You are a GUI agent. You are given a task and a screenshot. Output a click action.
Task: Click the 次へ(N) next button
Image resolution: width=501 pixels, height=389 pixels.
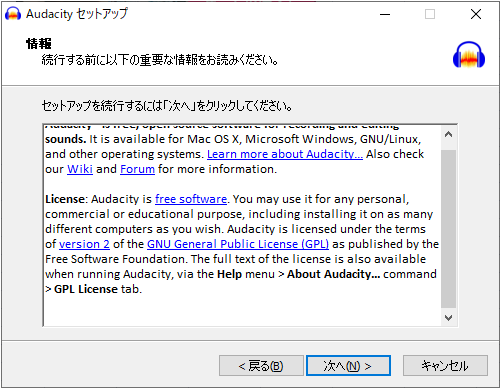click(x=348, y=366)
